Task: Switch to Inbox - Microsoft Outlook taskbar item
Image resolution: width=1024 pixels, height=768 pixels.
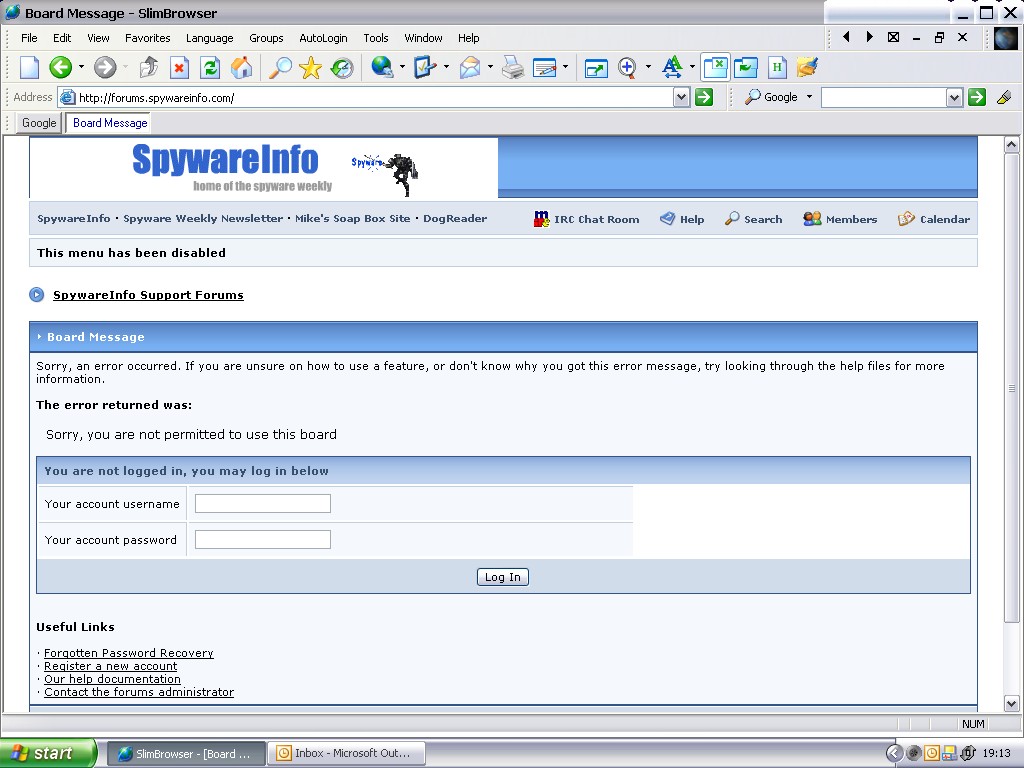Action: click(x=347, y=753)
